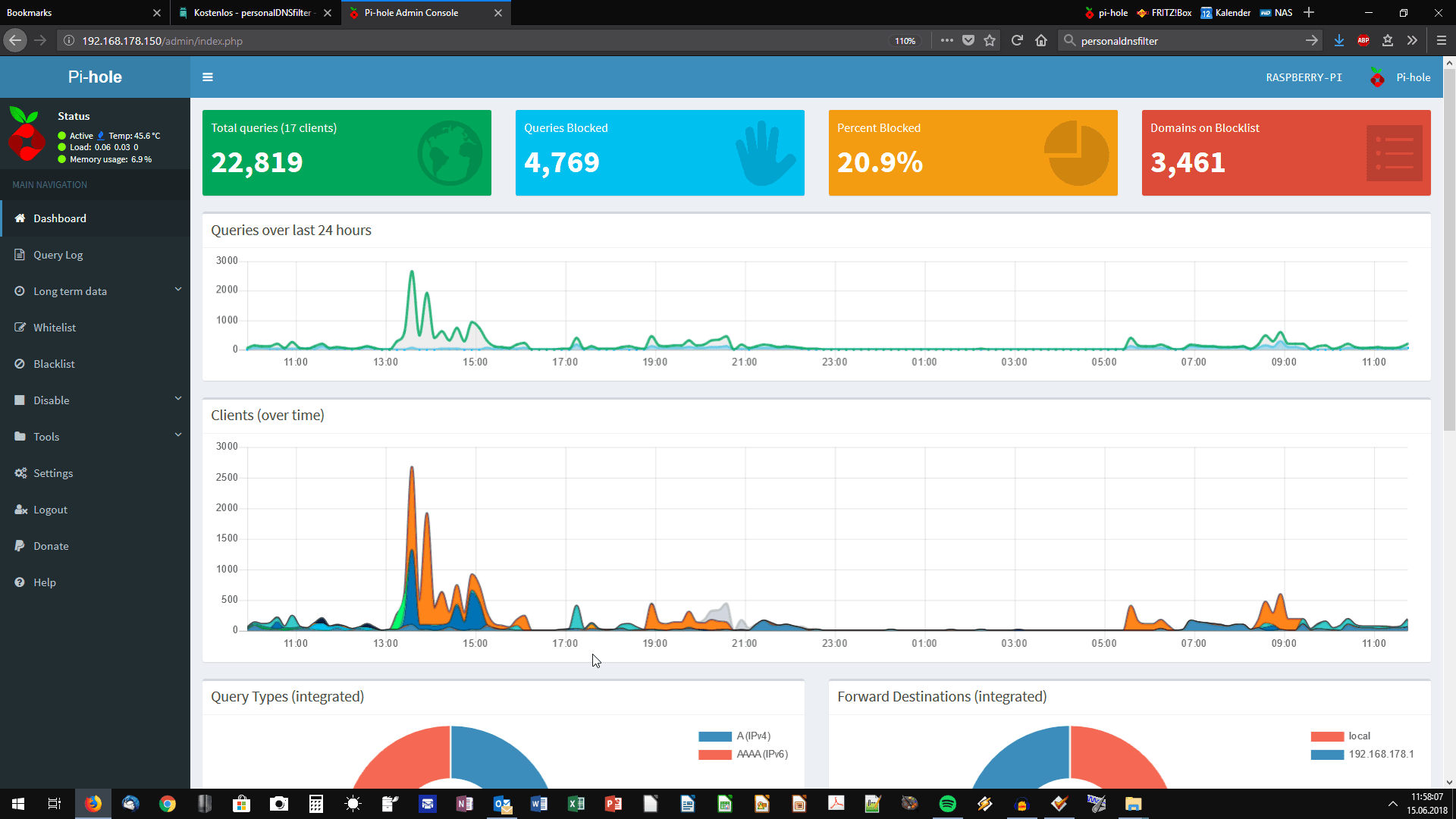The width and height of the screenshot is (1456, 819).
Task: Click the Whitelist edit icon
Action: pos(20,328)
